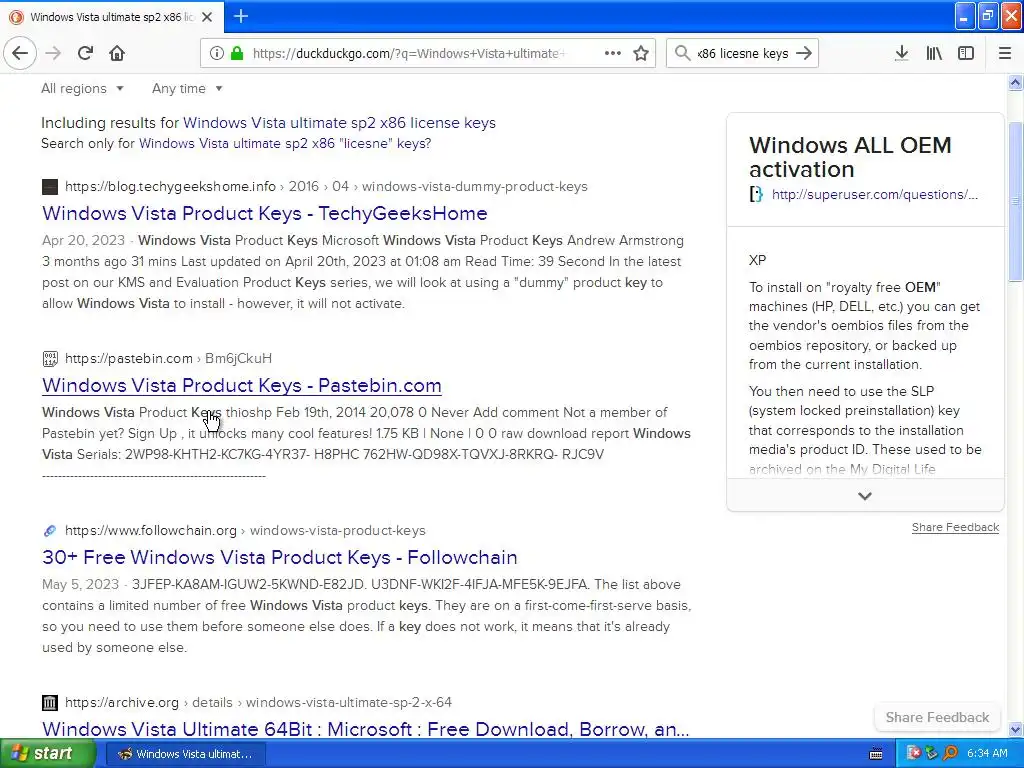Click the scrollbar down arrow

[1015, 729]
